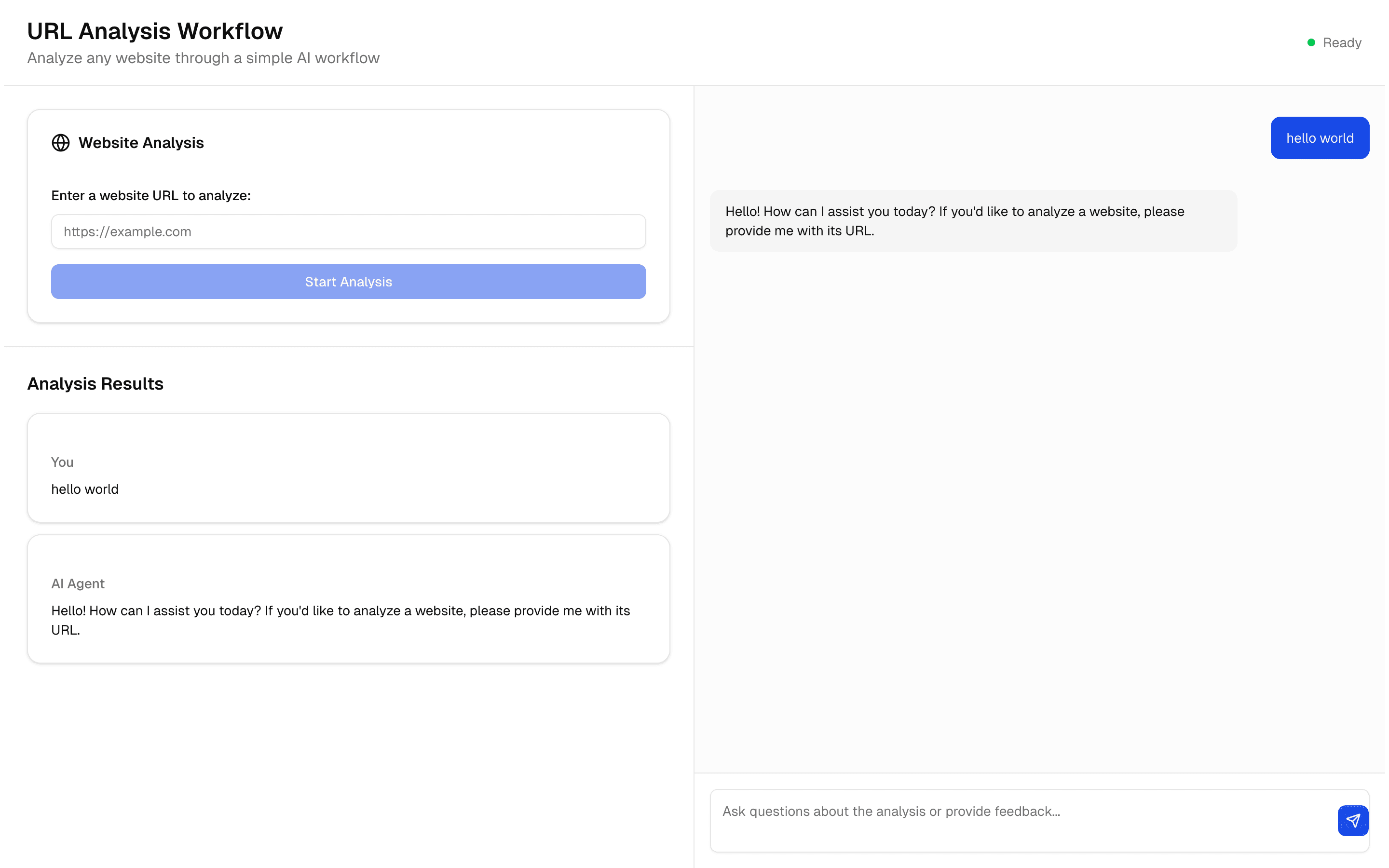This screenshot has height=868, width=1389.
Task: Select the assistant's gray reply chat bubble
Action: click(973, 221)
